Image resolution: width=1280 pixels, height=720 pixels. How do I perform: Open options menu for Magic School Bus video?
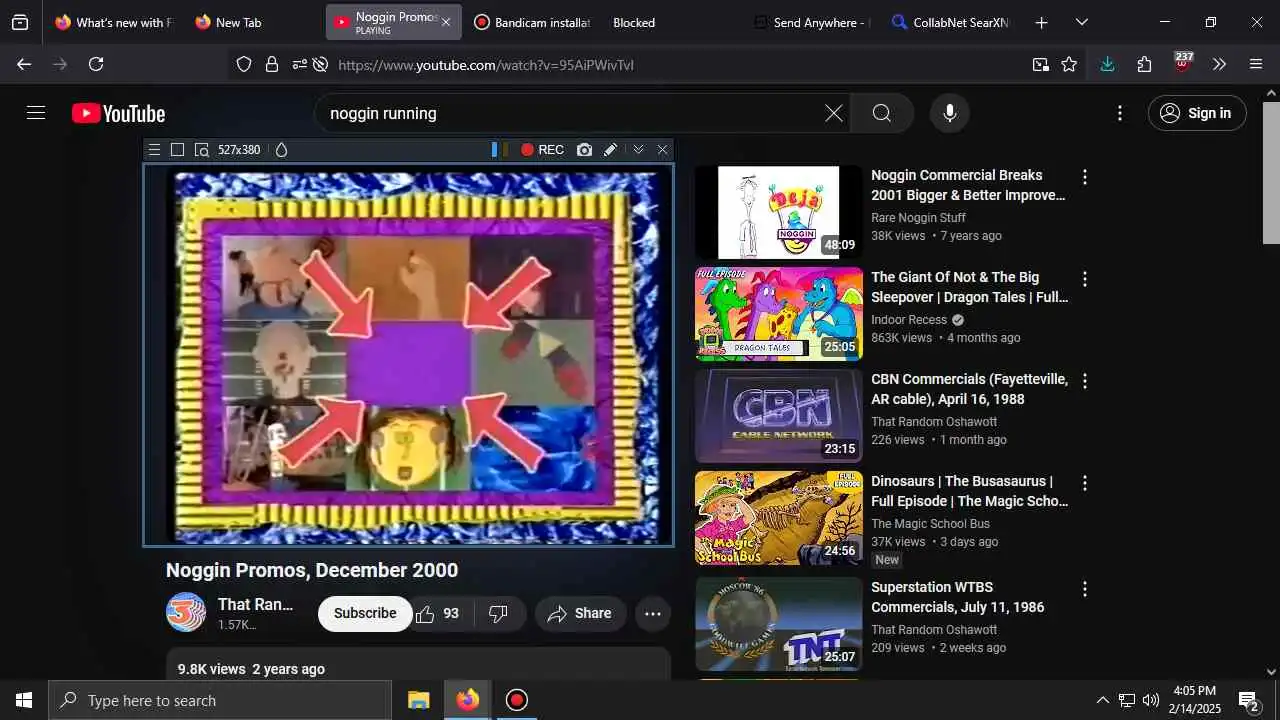1084,483
